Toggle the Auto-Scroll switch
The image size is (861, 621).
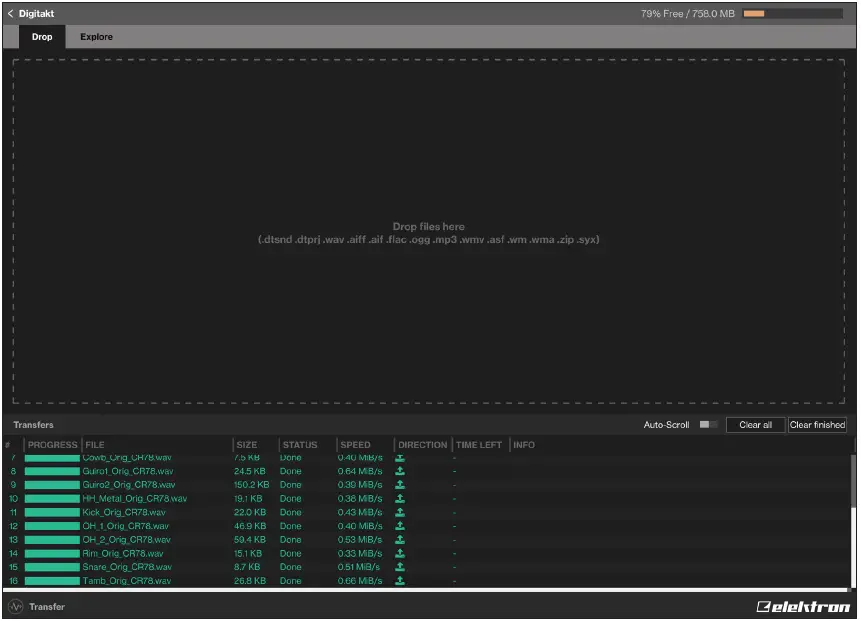pos(709,424)
